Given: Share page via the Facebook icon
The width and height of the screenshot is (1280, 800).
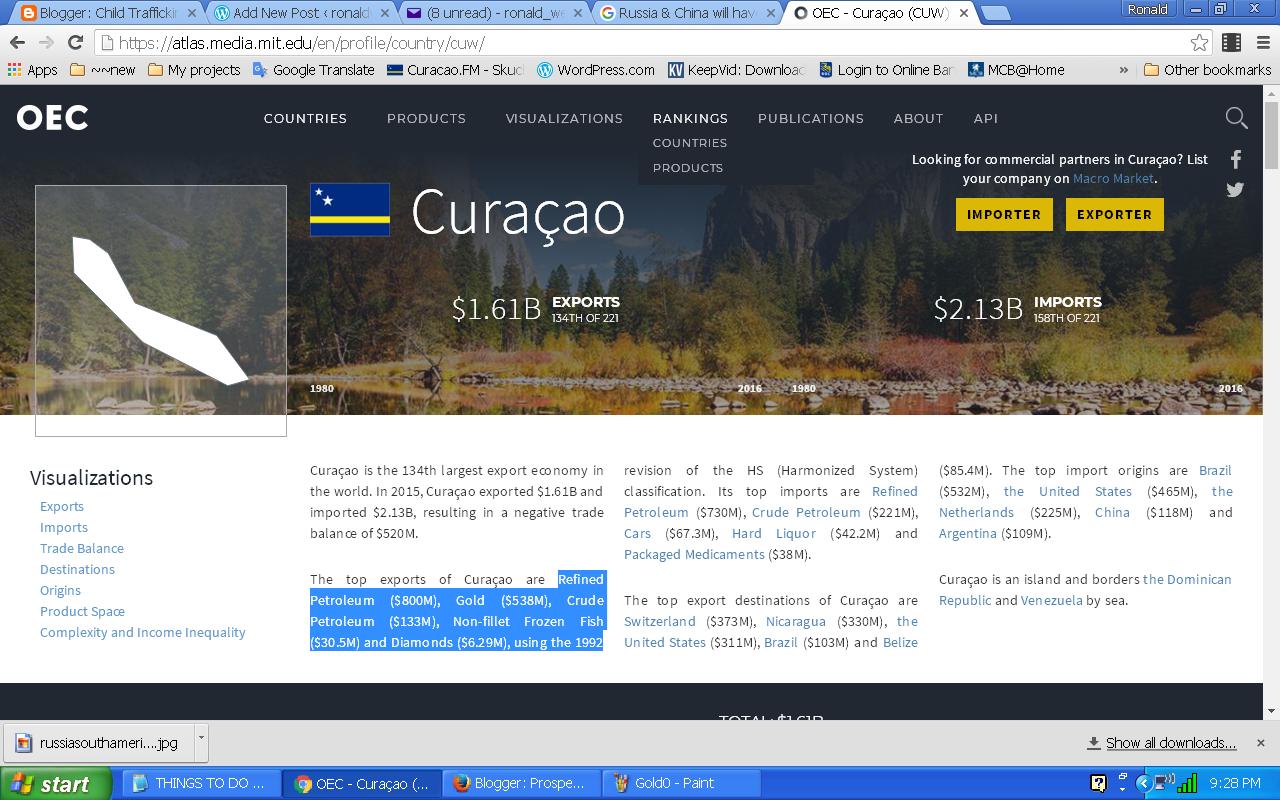Looking at the screenshot, I should click(1235, 158).
